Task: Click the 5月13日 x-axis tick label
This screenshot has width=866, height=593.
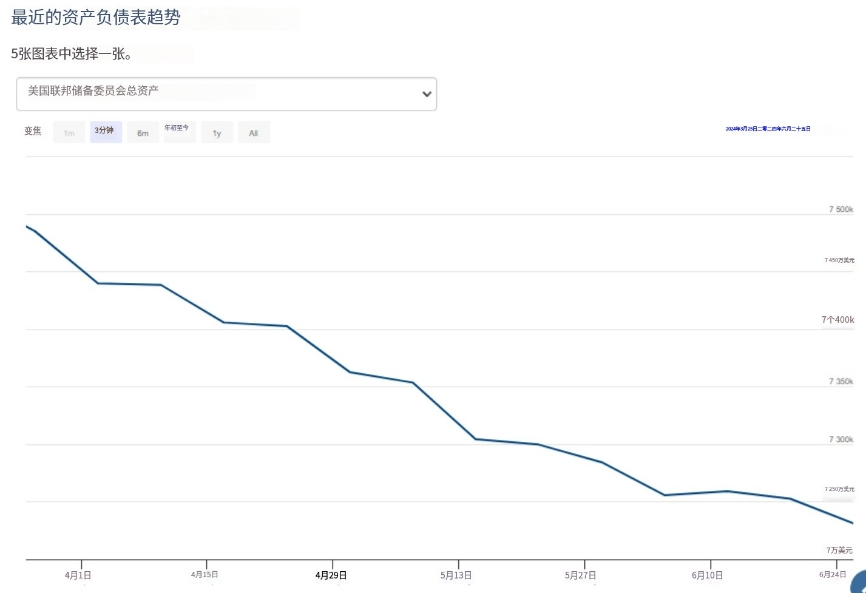Action: 456,575
